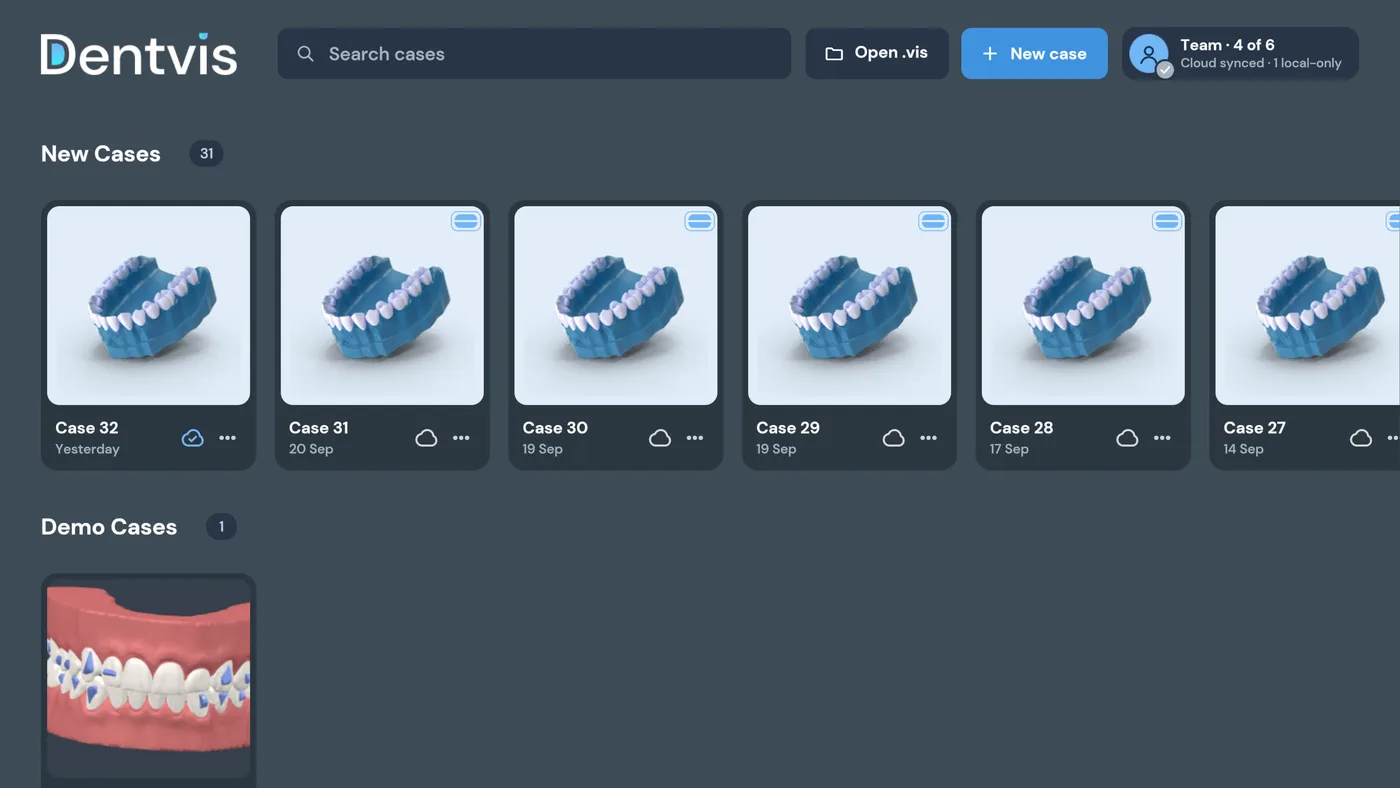
Task: Click the Case 32 title
Action: pos(87,427)
